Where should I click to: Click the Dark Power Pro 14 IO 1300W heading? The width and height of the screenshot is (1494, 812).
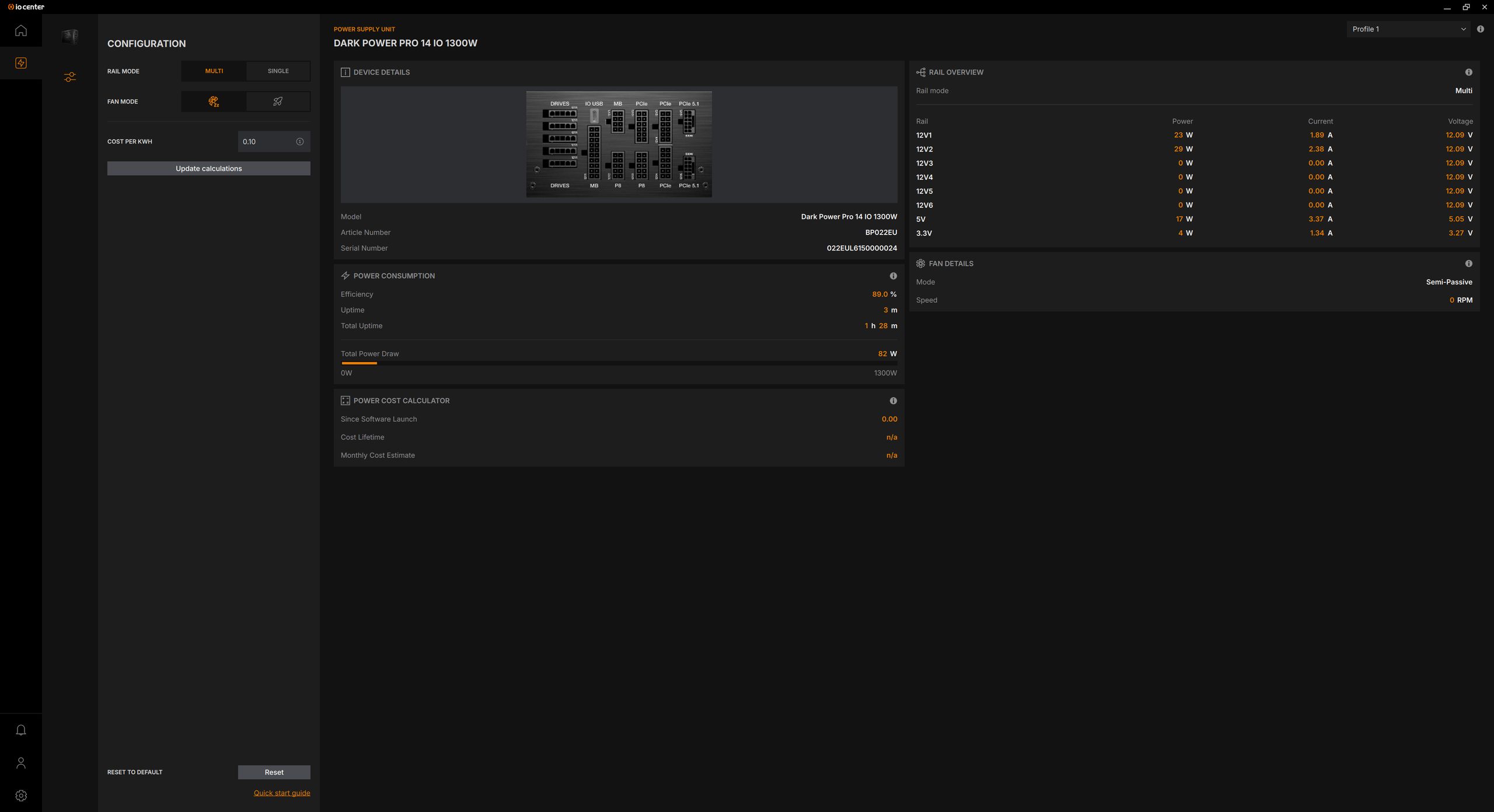406,43
